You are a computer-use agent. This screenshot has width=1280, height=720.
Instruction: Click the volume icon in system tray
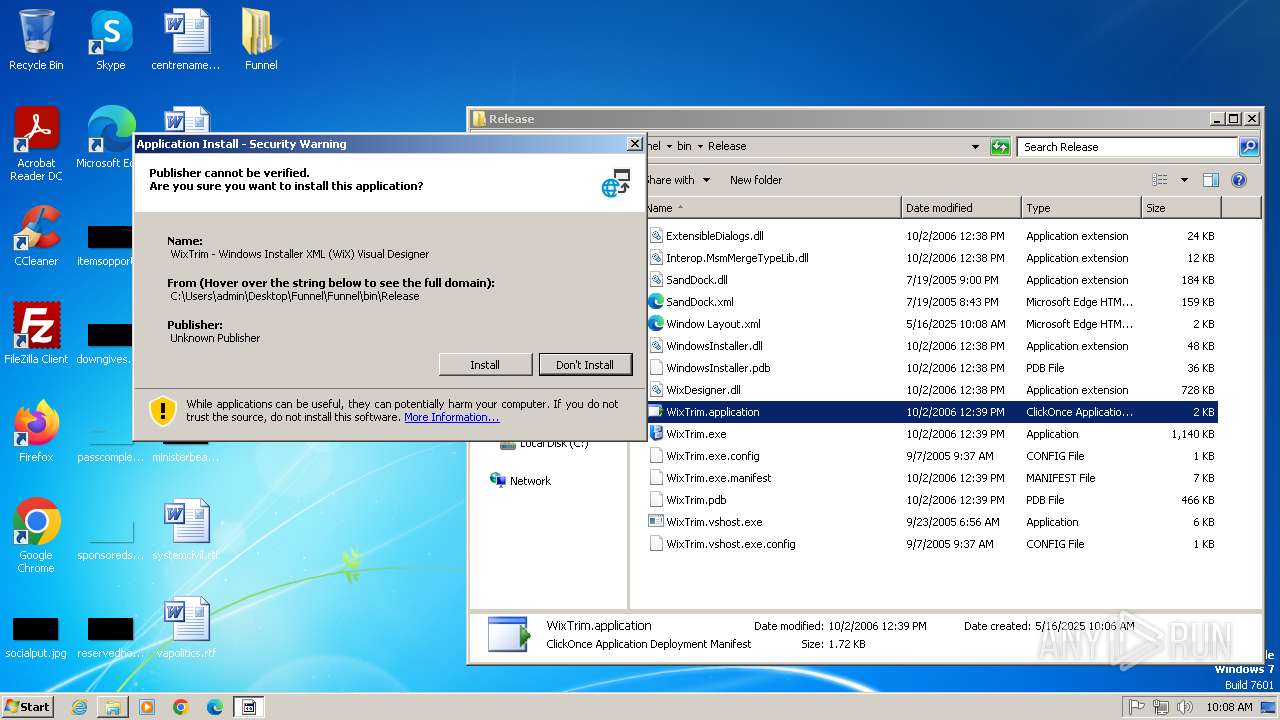point(1185,707)
